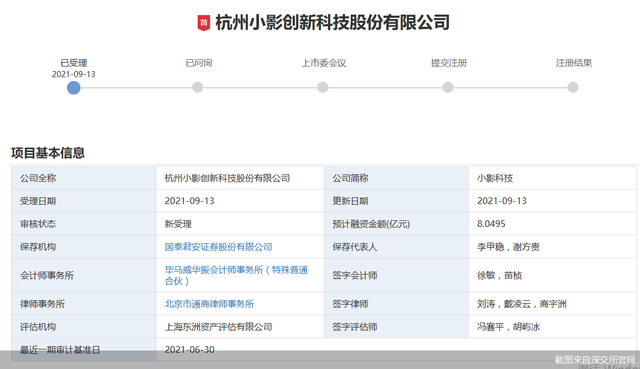Click the 审核状态 label cell
640x369 pixels.
[84, 224]
